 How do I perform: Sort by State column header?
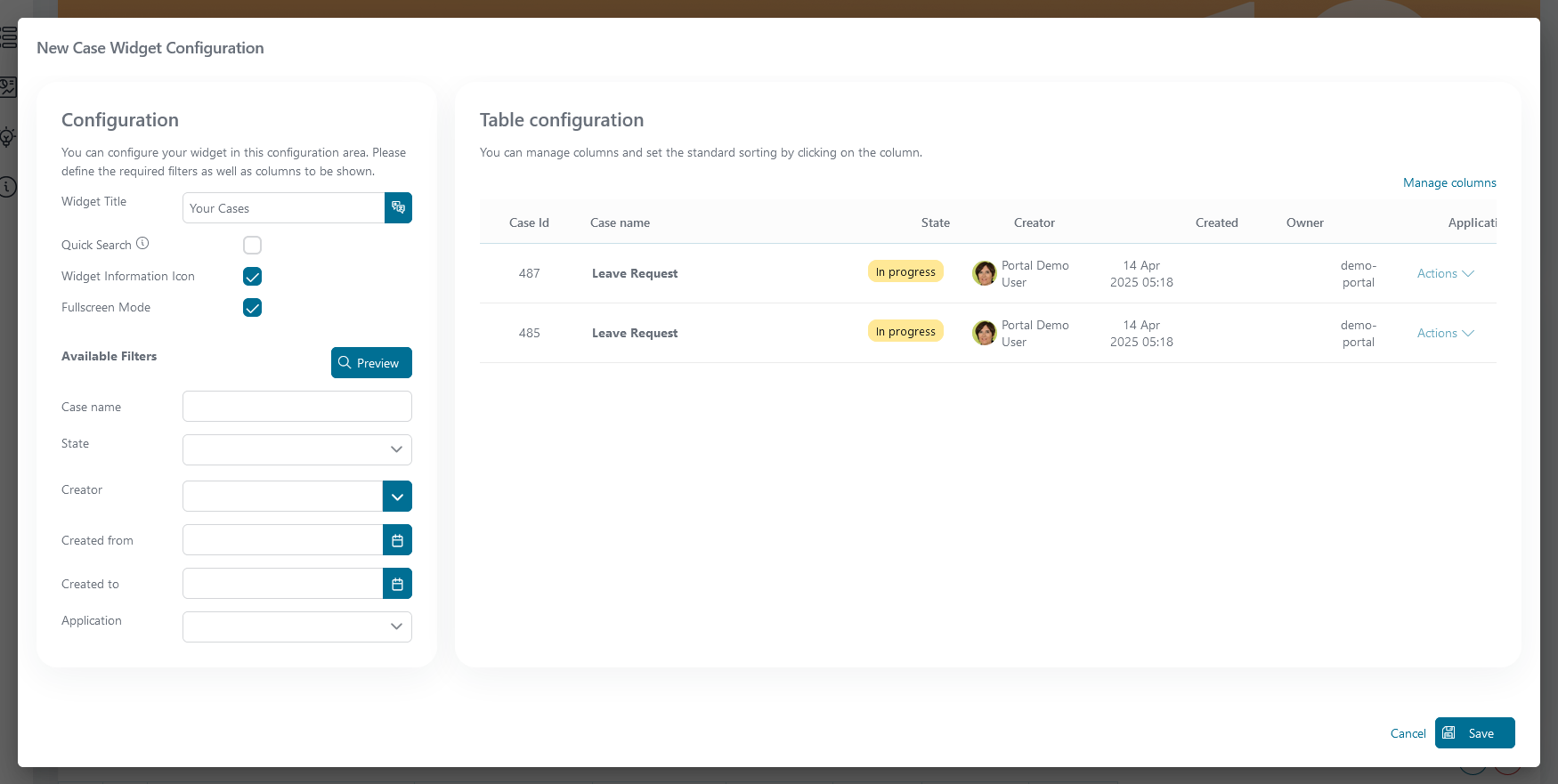pos(935,222)
